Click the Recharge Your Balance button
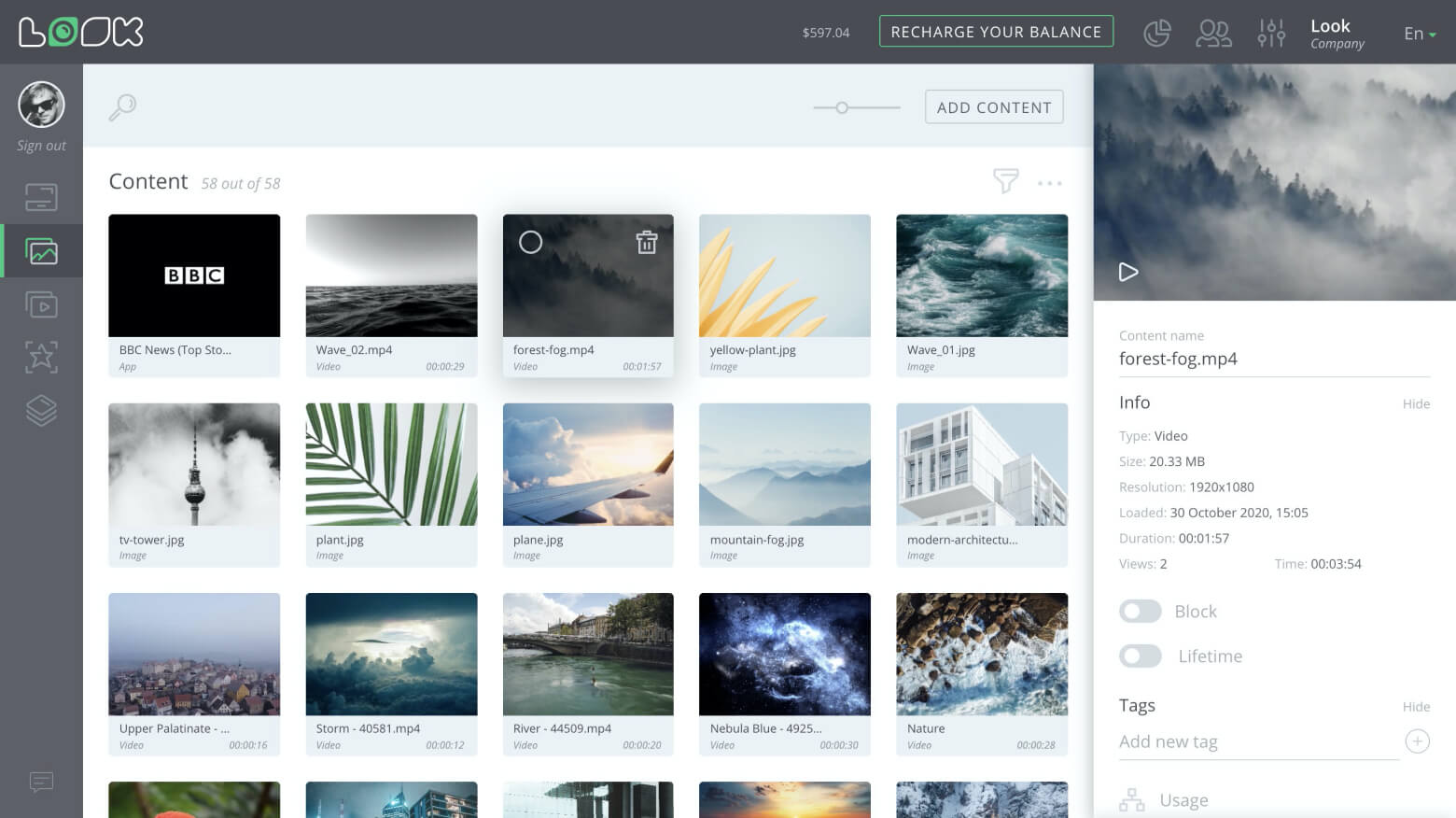The height and width of the screenshot is (818, 1456). [996, 32]
